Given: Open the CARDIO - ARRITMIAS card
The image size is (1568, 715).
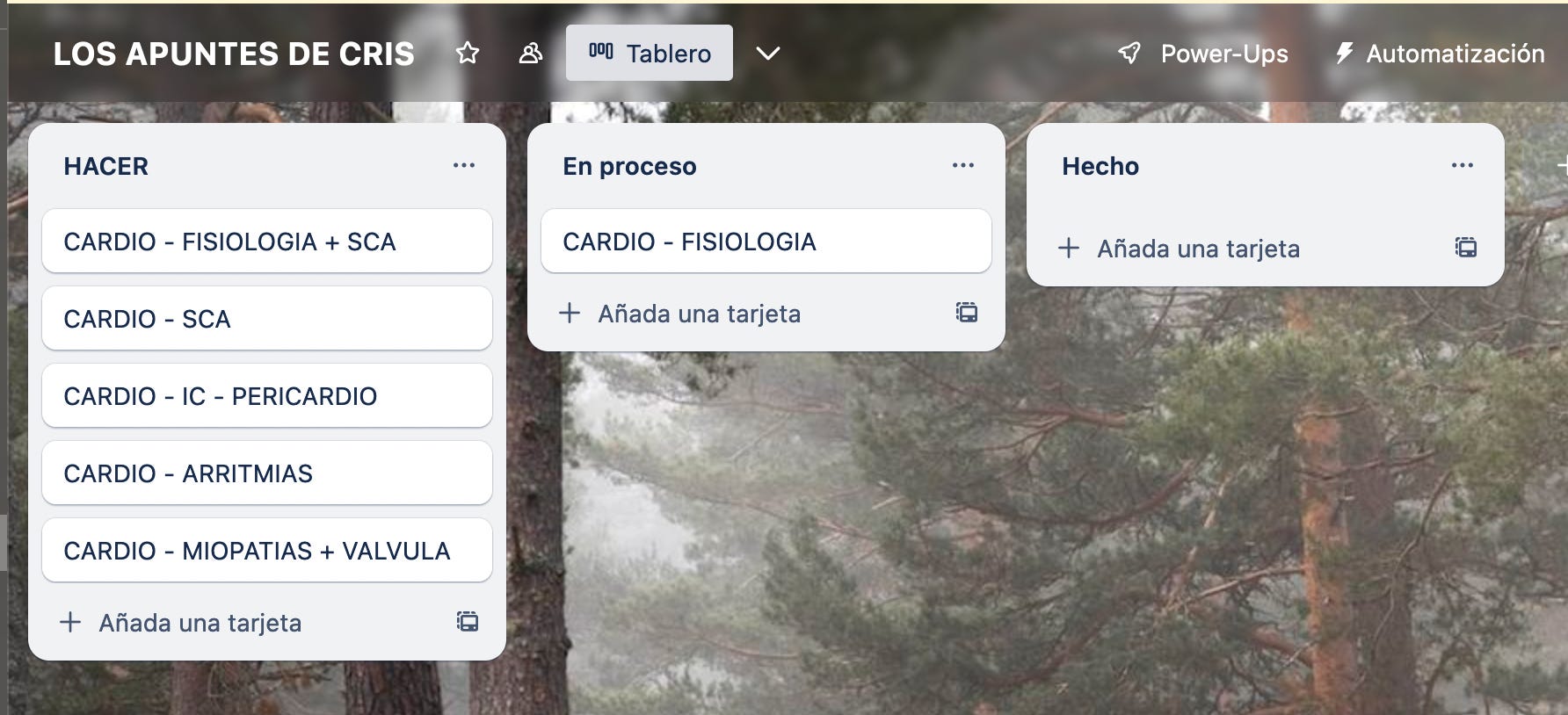Looking at the screenshot, I should pyautogui.click(x=267, y=473).
